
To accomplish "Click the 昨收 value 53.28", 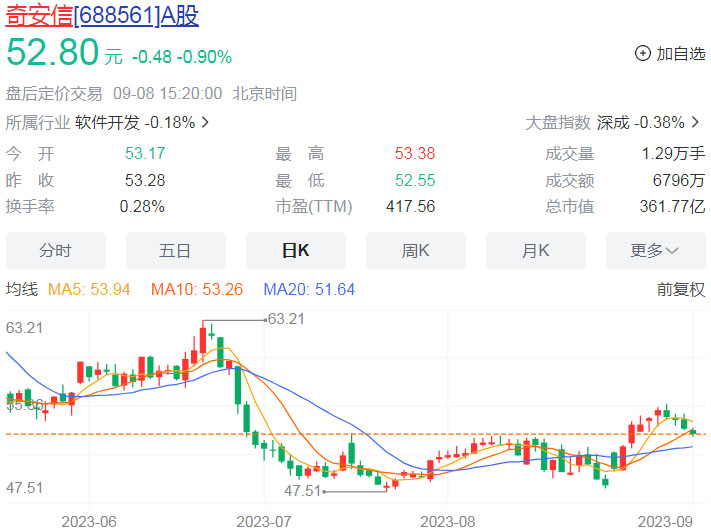I will (x=145, y=180).
